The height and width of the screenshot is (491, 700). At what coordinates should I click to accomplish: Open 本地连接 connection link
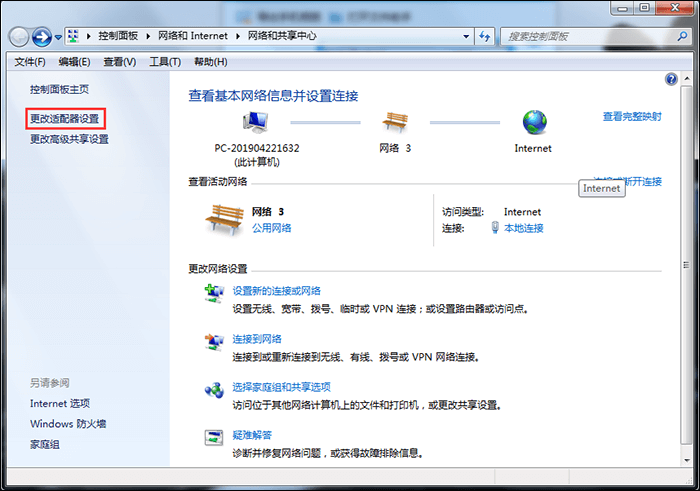tap(524, 228)
